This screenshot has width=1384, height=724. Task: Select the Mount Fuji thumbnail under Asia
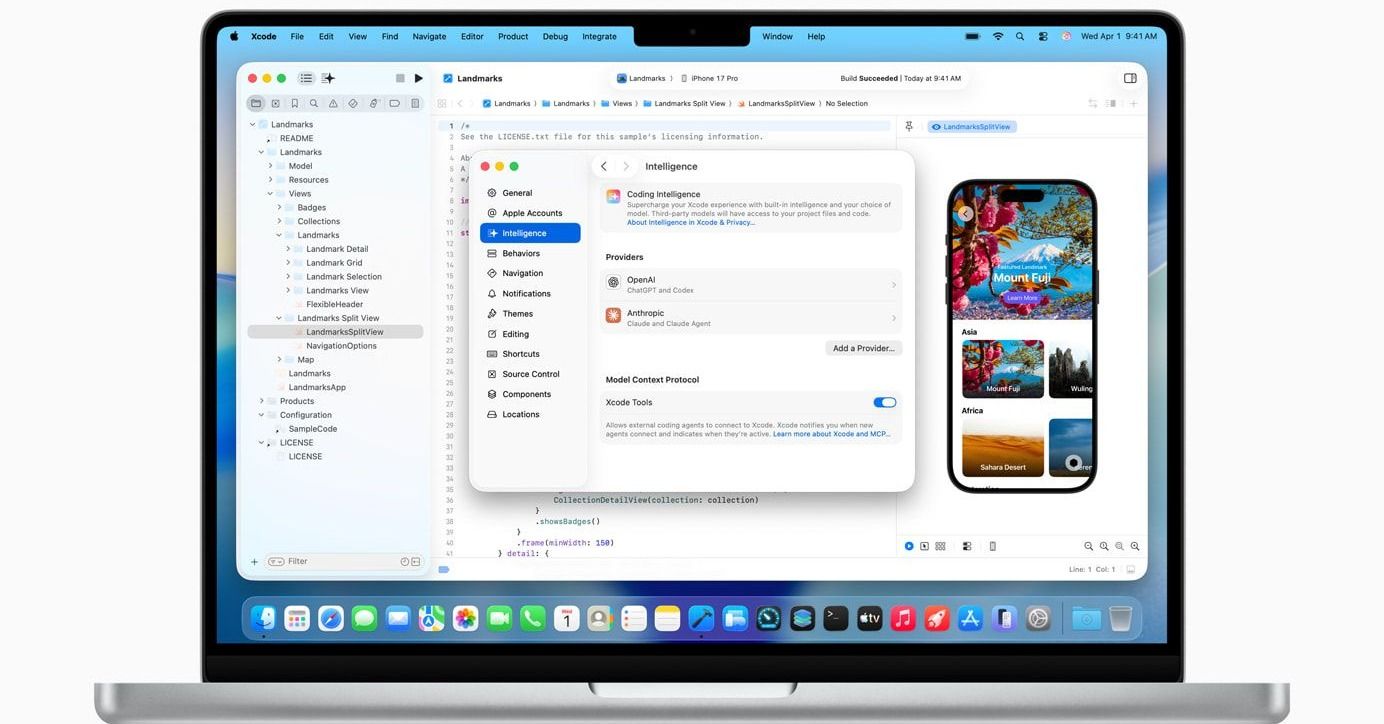point(1003,369)
